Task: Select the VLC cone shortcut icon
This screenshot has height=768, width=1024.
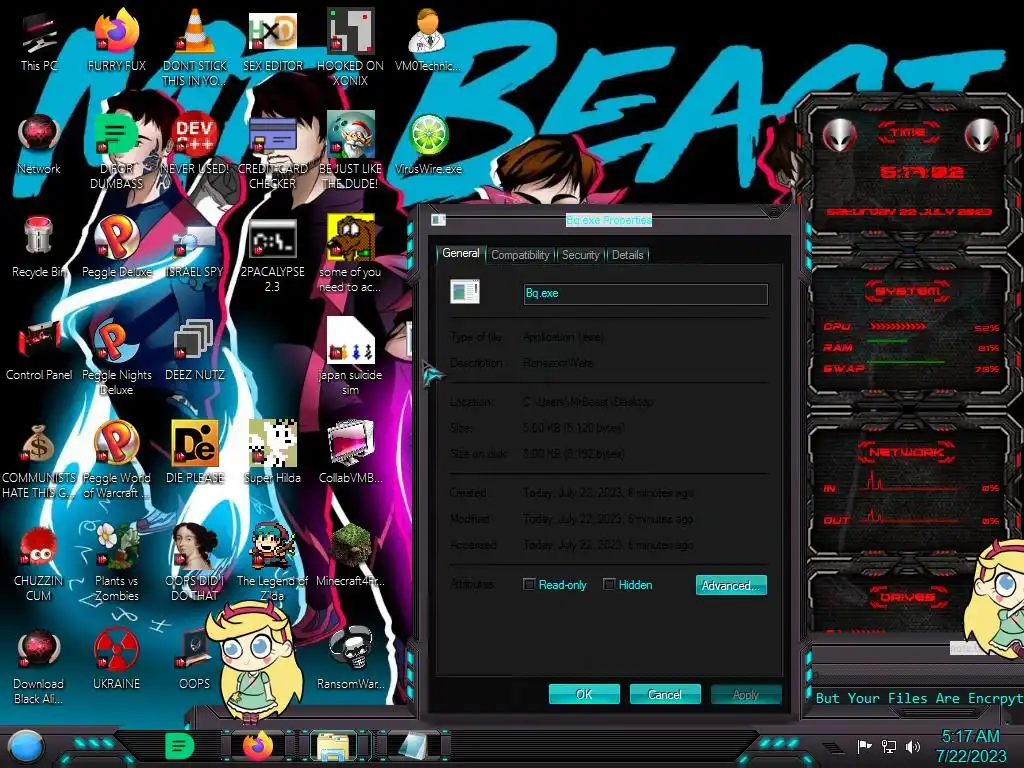Action: pyautogui.click(x=195, y=48)
